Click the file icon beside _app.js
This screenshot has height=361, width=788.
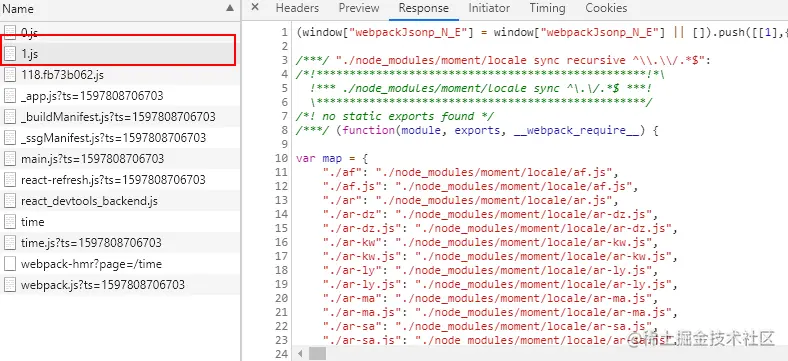pyautogui.click(x=10, y=96)
